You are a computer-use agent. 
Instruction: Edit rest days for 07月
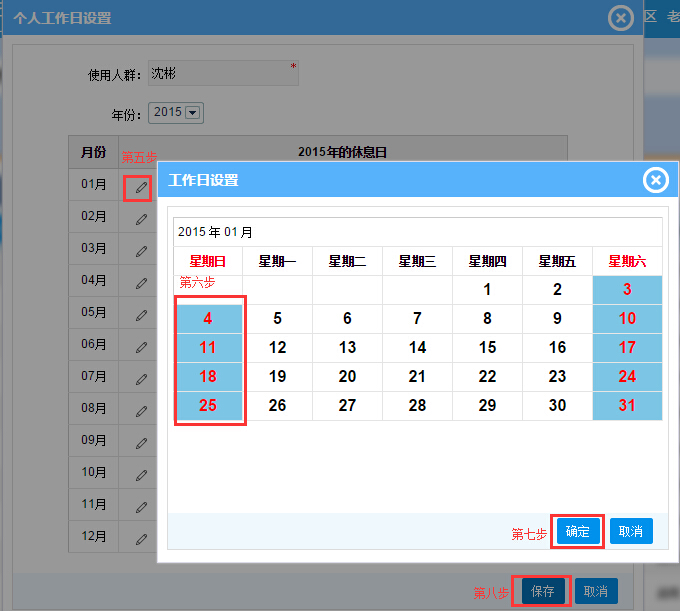141,380
